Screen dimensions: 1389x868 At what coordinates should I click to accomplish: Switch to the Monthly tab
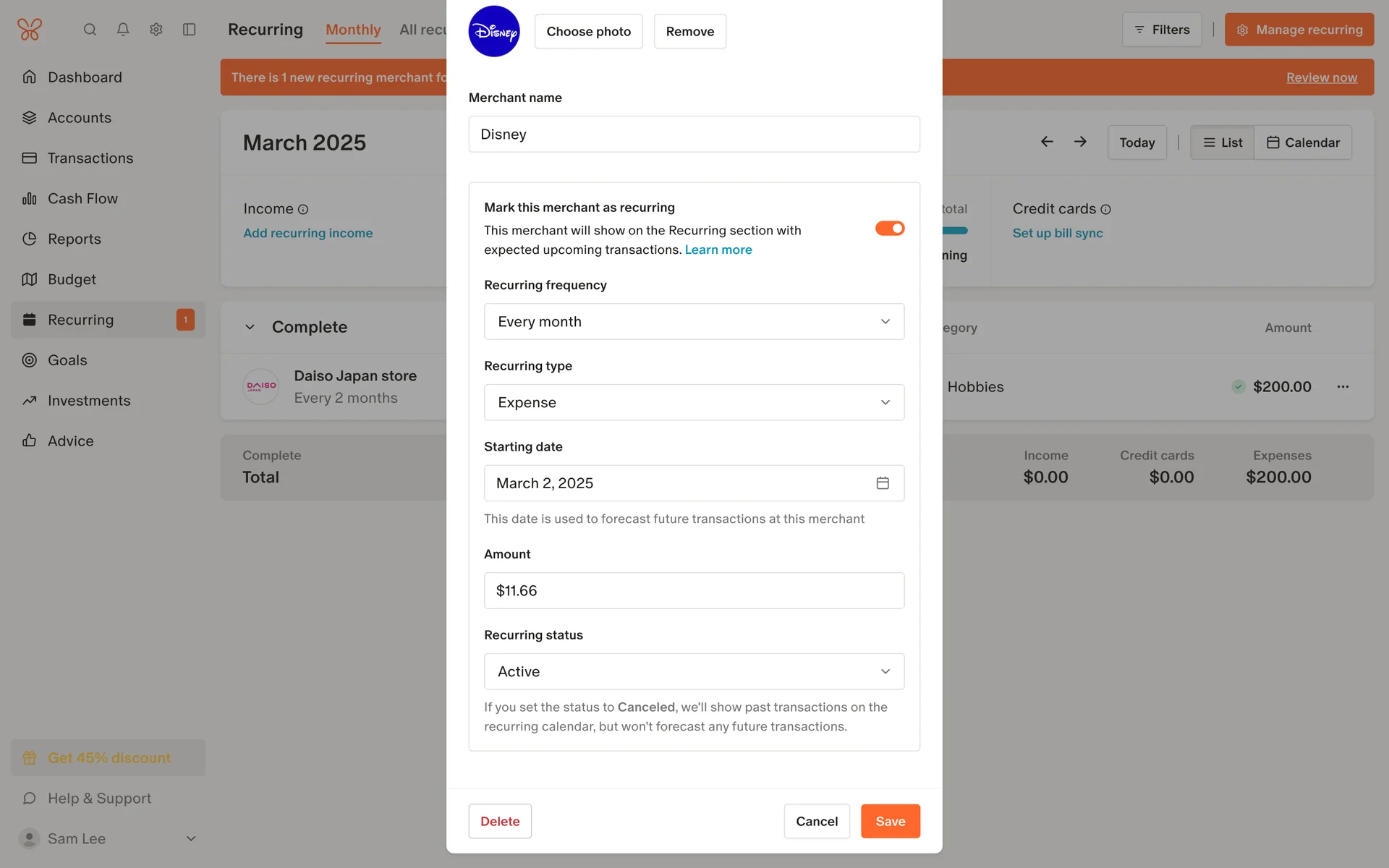(353, 30)
